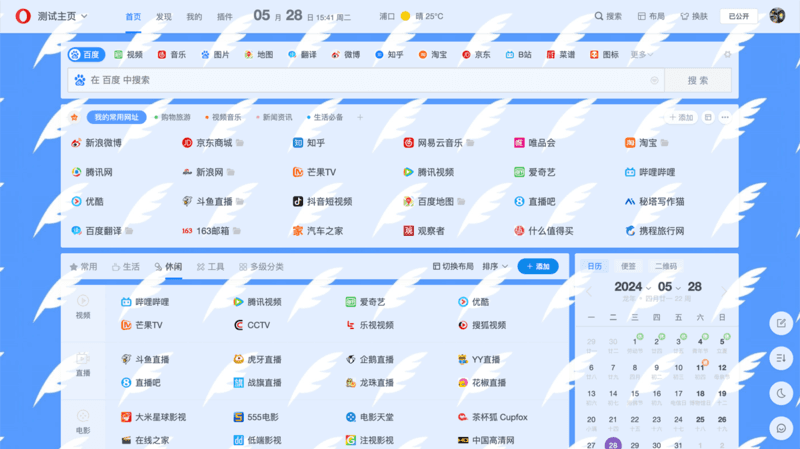Open the 京东商城 bookmark
This screenshot has height=449, width=800.
pos(208,143)
